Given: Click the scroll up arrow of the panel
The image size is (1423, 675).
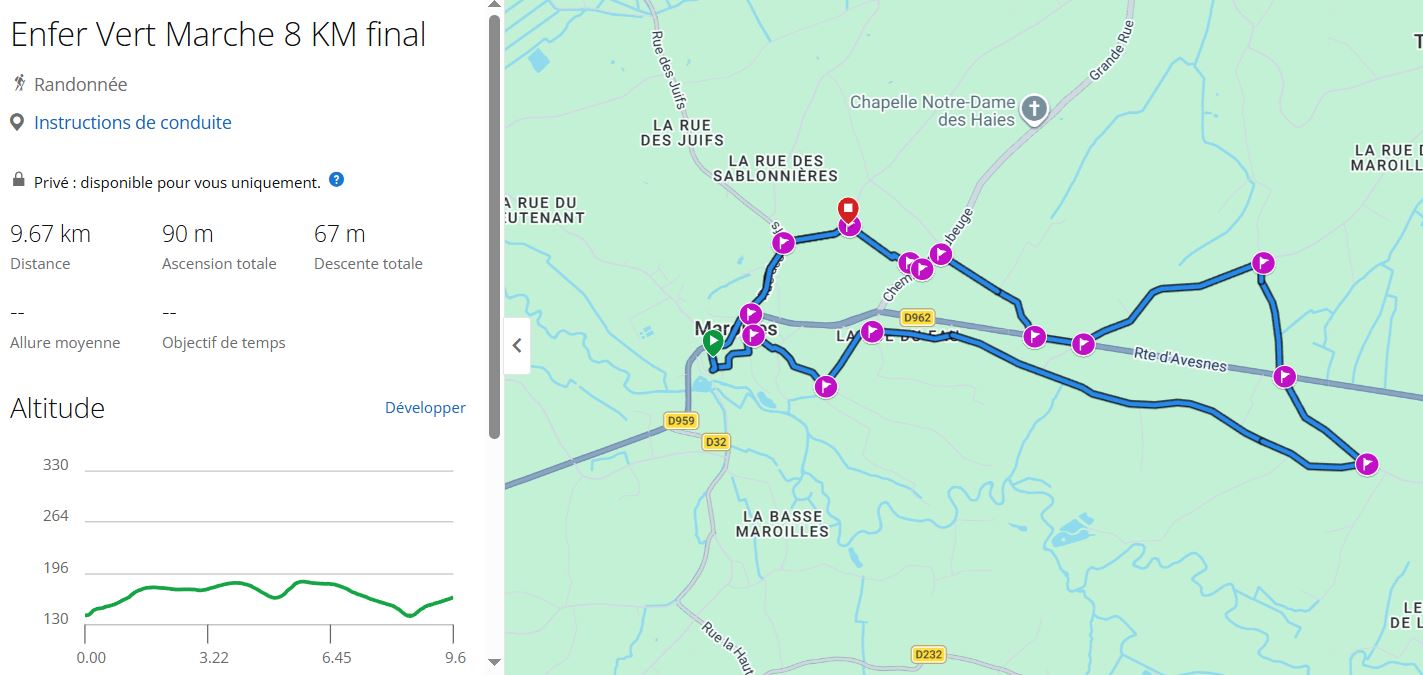Looking at the screenshot, I should [x=493, y=6].
